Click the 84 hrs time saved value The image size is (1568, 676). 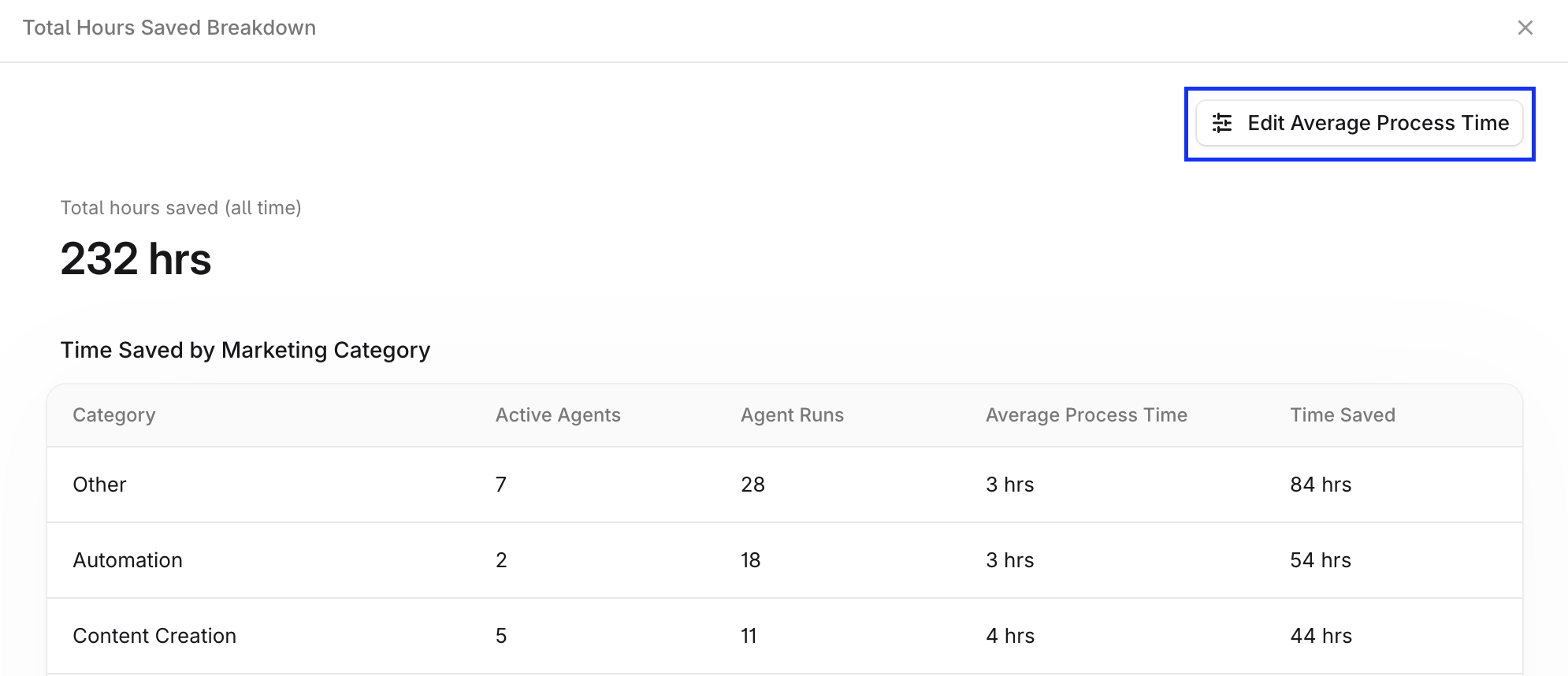pos(1321,485)
